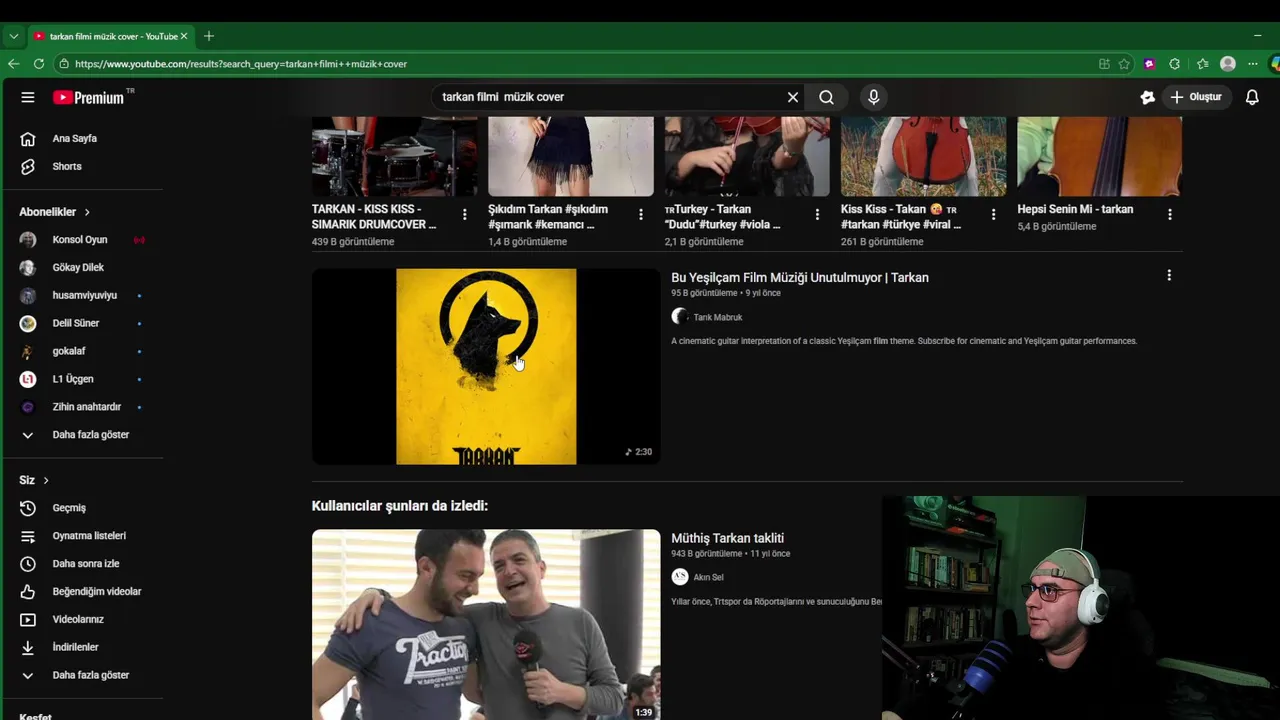Click the browser address bar URL
This screenshot has width=1280, height=720.
click(x=241, y=64)
